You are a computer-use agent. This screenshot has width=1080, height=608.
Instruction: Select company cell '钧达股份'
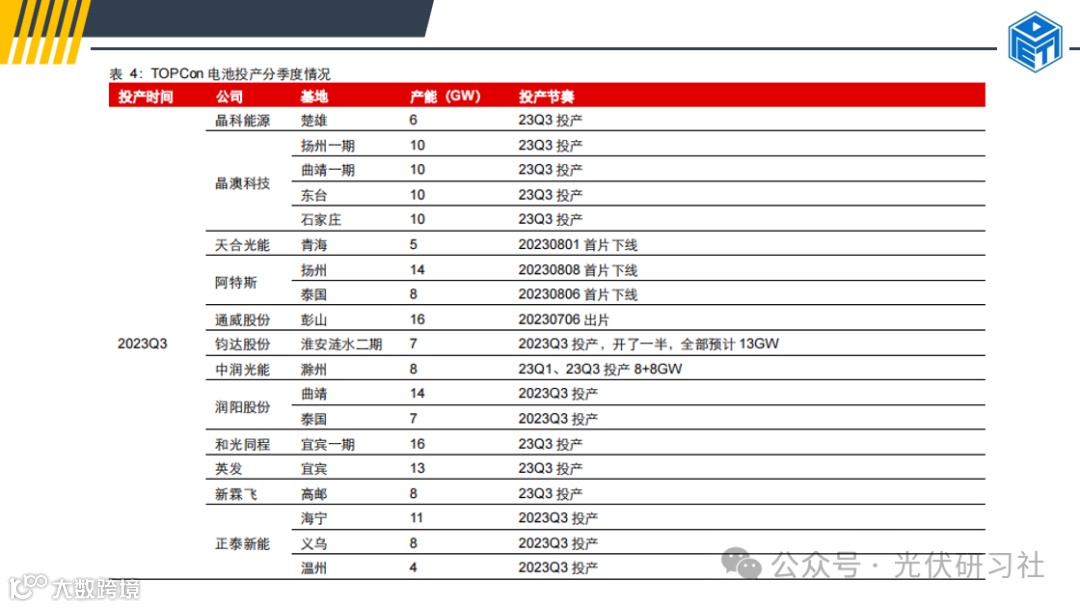point(242,344)
